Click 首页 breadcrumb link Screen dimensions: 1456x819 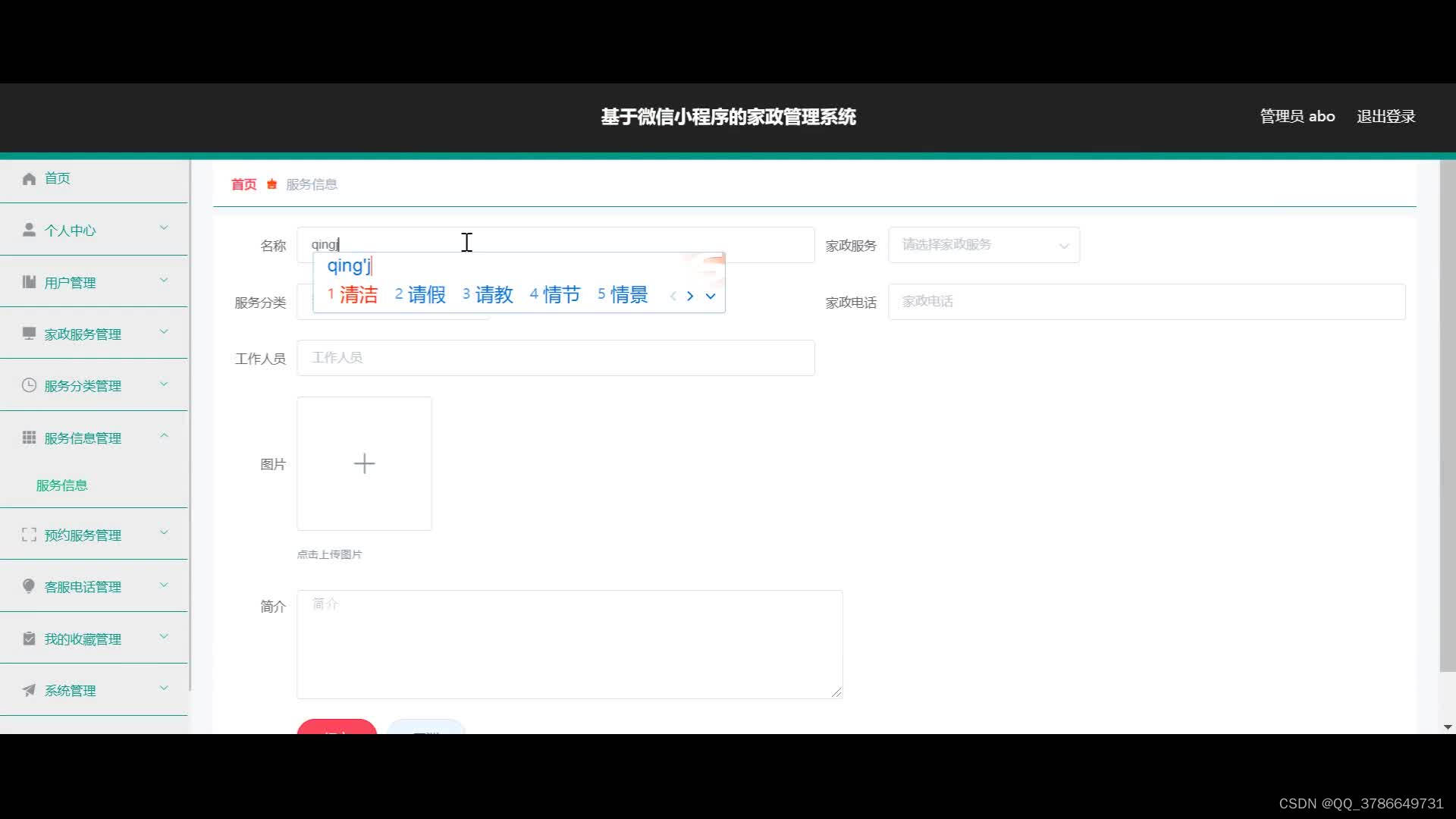tap(243, 184)
